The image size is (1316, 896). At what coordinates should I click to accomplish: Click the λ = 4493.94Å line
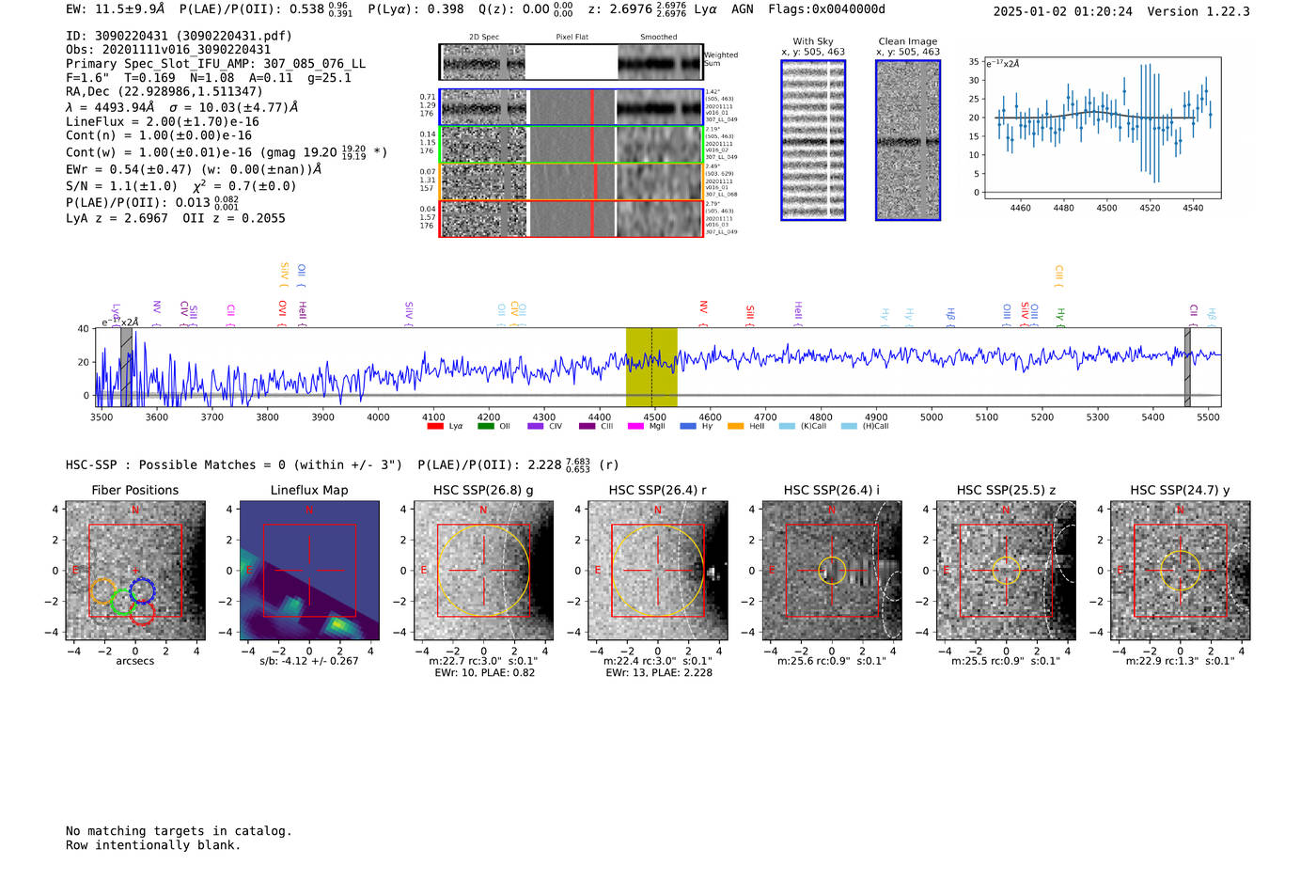(182, 107)
